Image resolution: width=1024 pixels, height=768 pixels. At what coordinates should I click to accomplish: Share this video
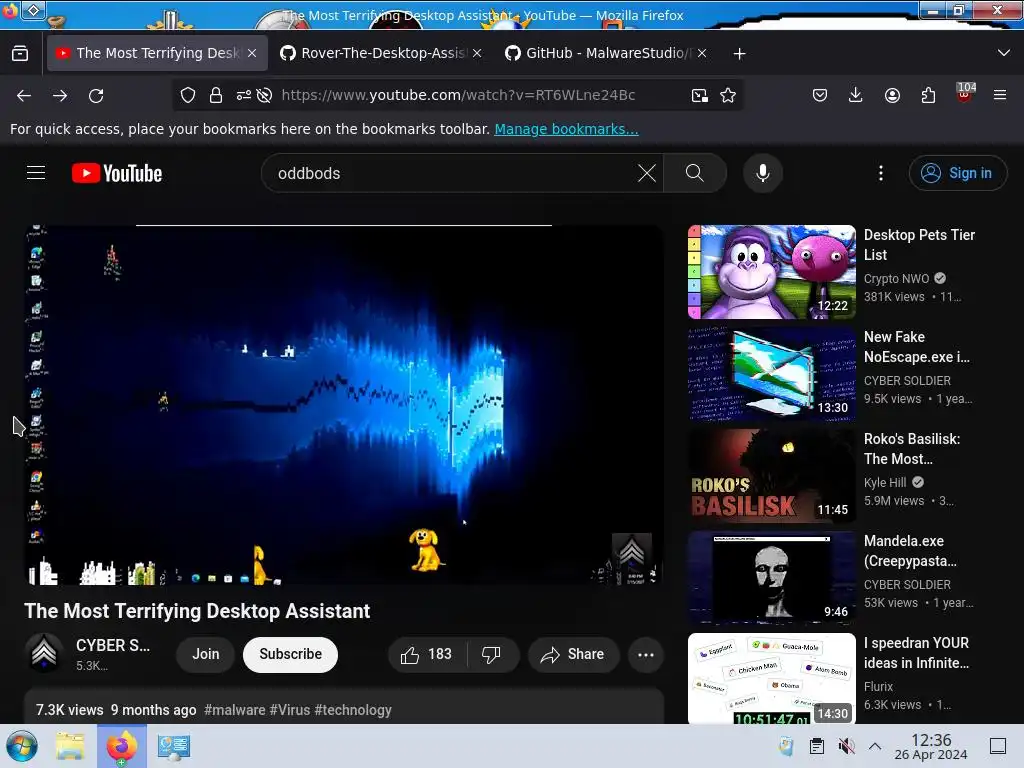pyautogui.click(x=573, y=654)
